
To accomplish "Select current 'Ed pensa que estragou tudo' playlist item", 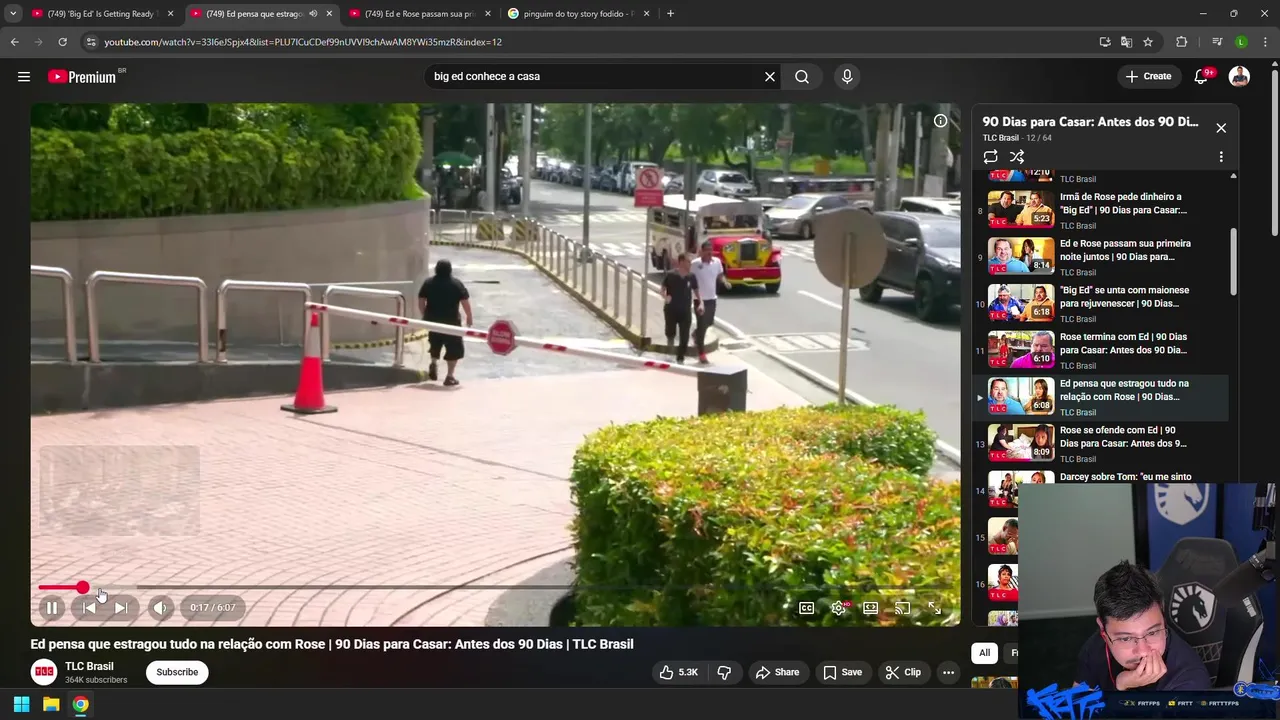I will [x=1102, y=397].
